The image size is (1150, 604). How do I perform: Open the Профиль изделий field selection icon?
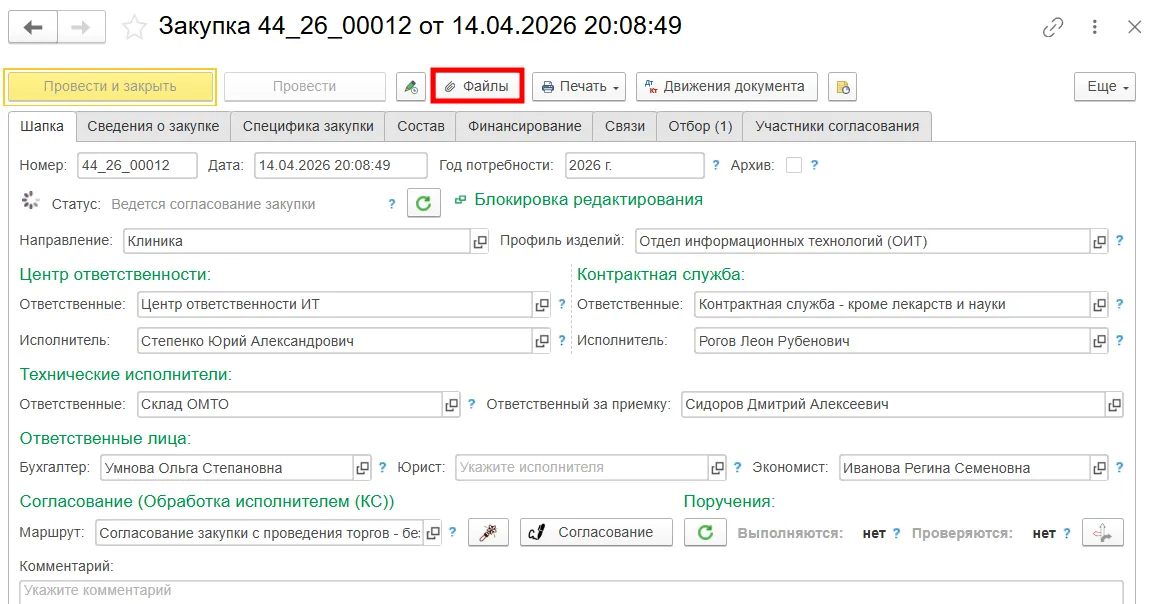click(x=1099, y=241)
